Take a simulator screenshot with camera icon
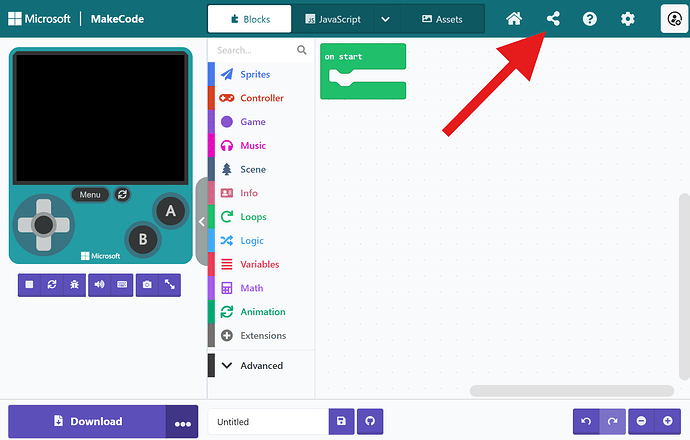The image size is (690, 440). [x=147, y=285]
